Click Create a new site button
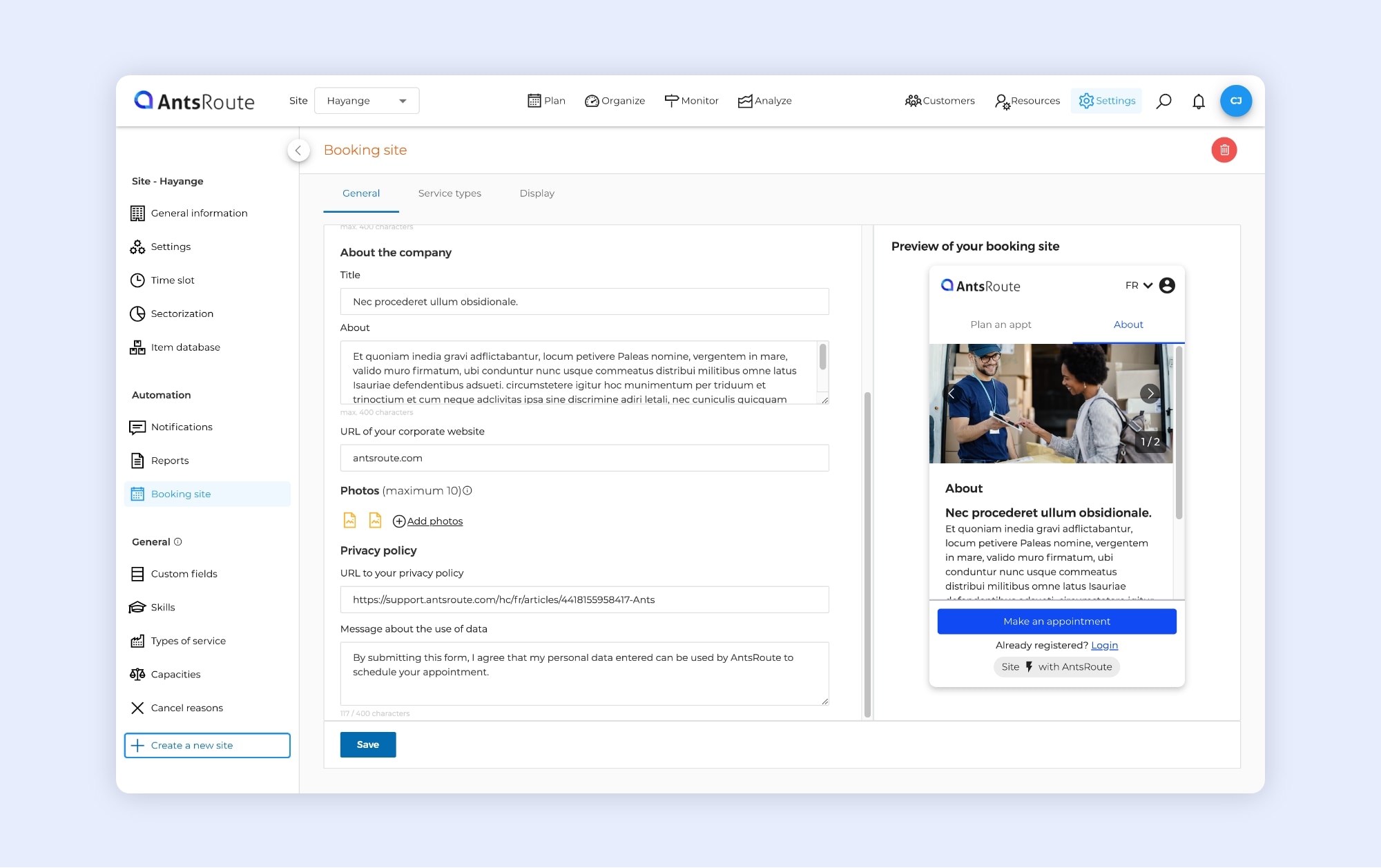1381x868 pixels. tap(207, 745)
